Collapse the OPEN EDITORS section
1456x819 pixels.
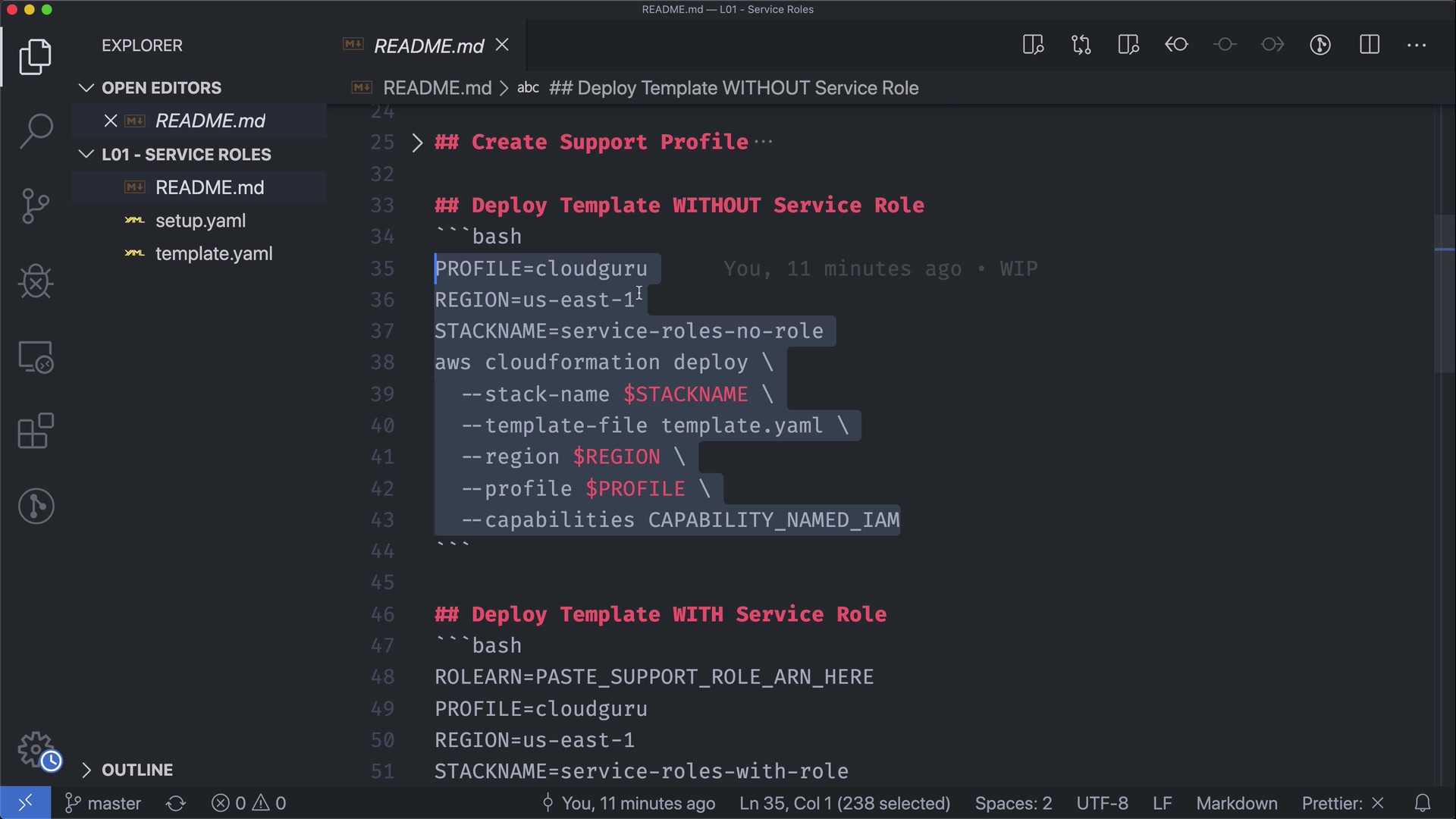(x=86, y=88)
